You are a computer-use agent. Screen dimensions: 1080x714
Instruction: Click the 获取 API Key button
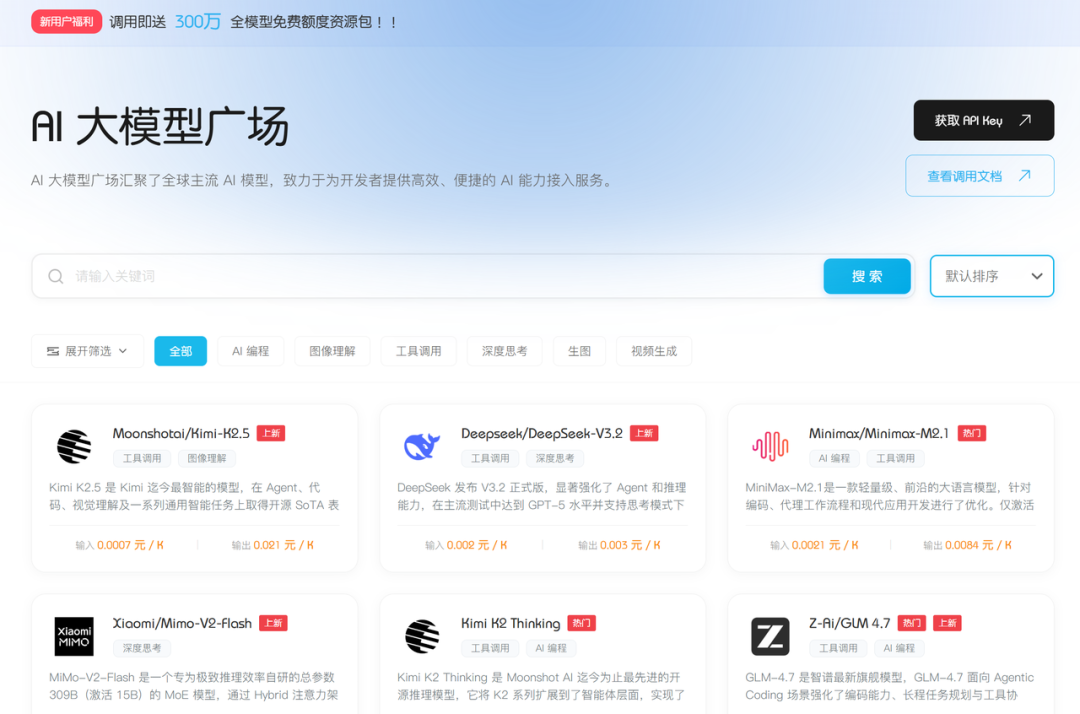984,120
